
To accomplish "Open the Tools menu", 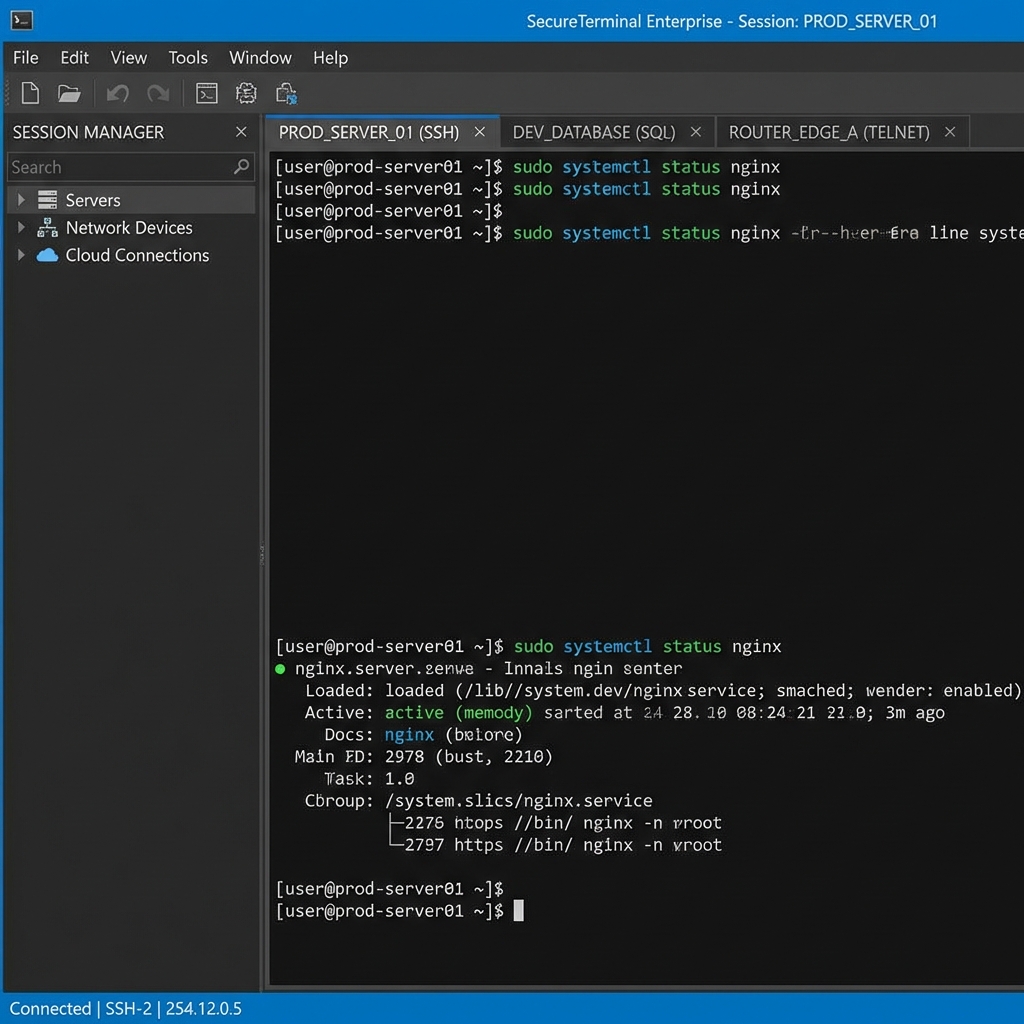I will [x=188, y=57].
